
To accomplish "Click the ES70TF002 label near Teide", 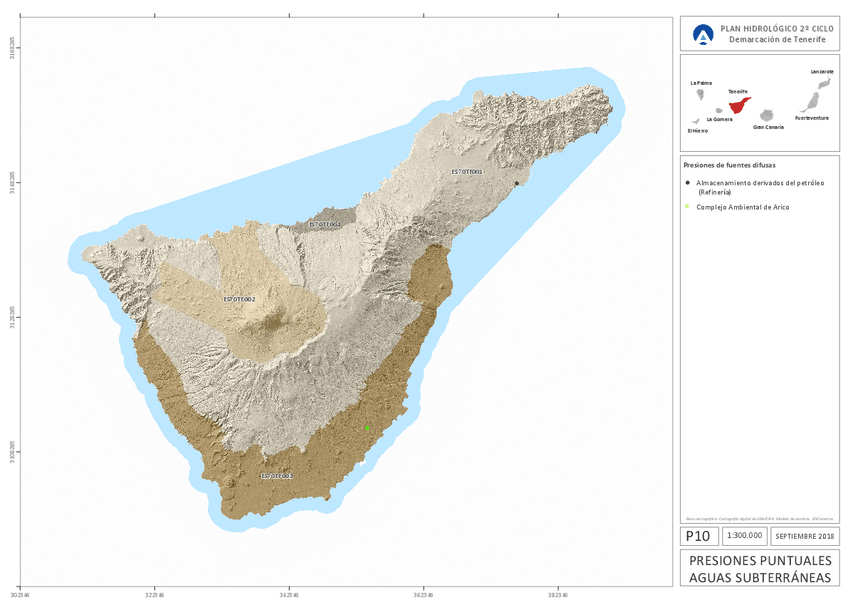I will pyautogui.click(x=239, y=299).
